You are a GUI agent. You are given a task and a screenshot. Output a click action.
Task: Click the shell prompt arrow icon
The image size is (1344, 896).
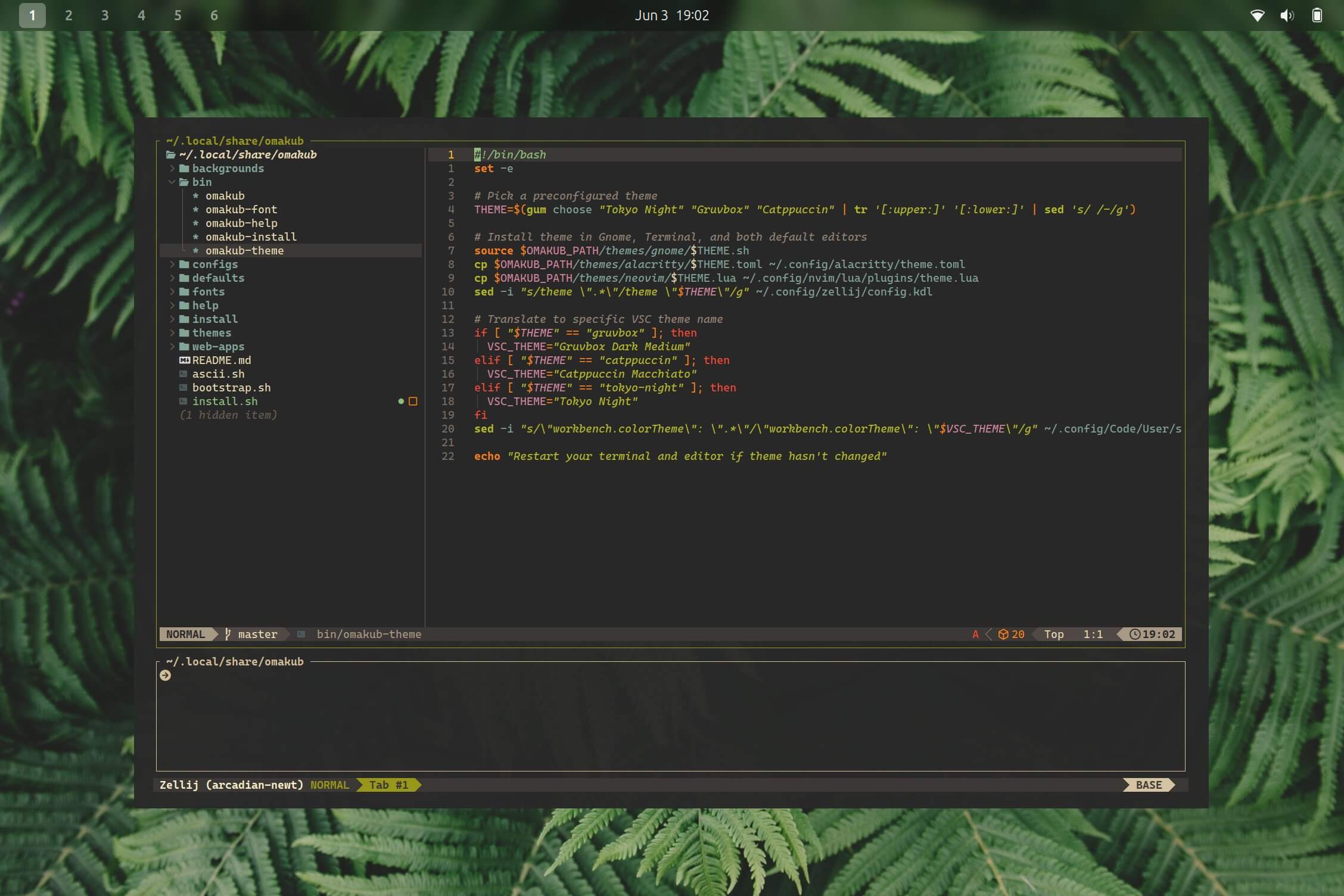pyautogui.click(x=166, y=675)
